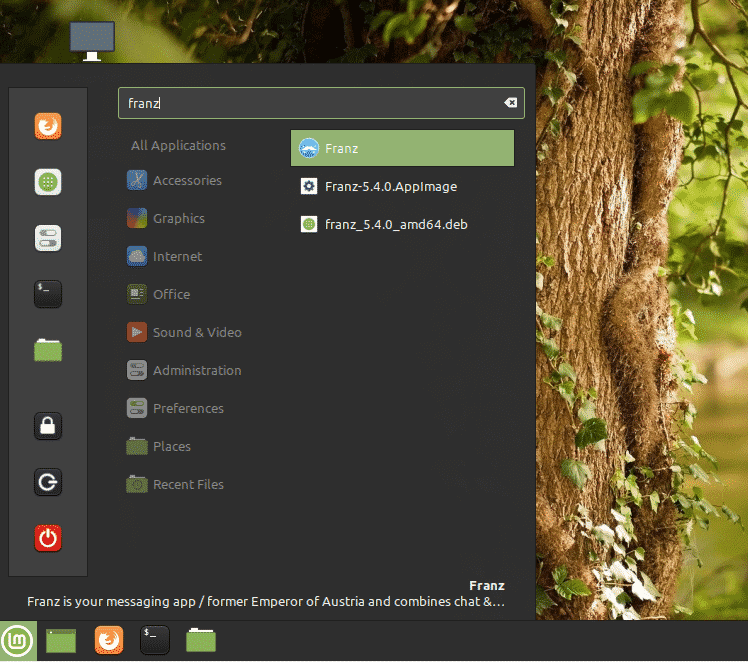
Task: Click Show Desktop icon in the panel
Action: click(61, 641)
